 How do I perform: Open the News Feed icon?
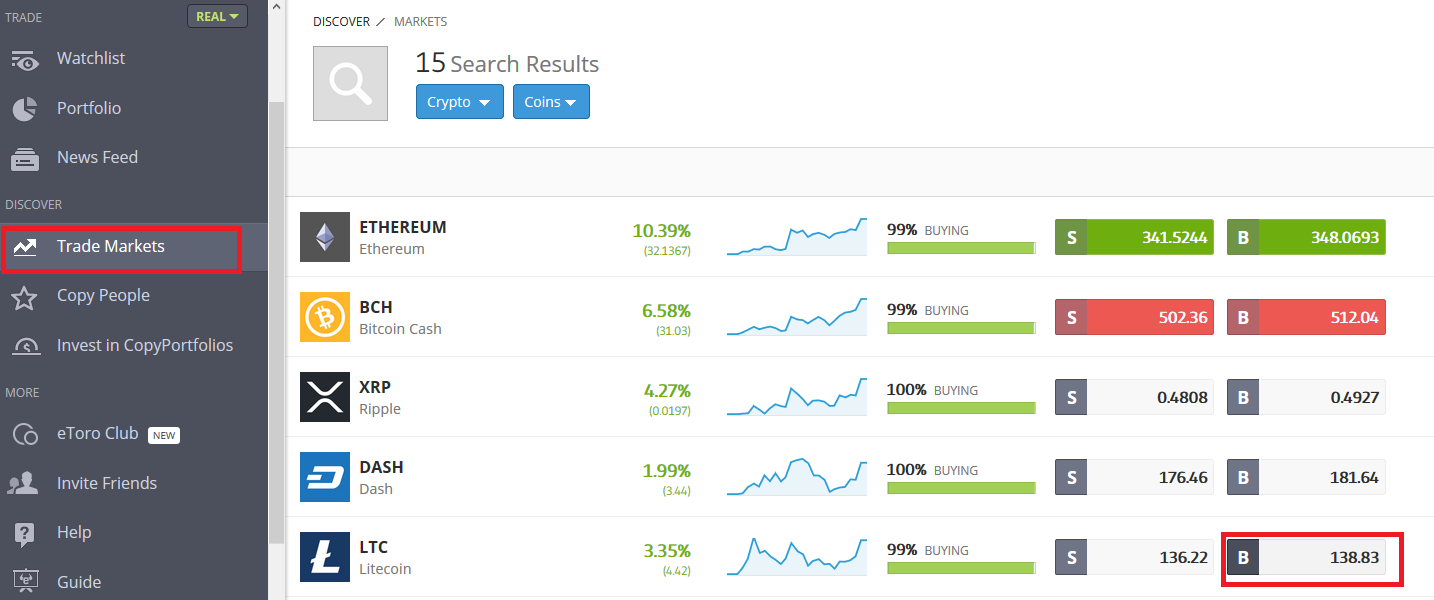pyautogui.click(x=25, y=158)
